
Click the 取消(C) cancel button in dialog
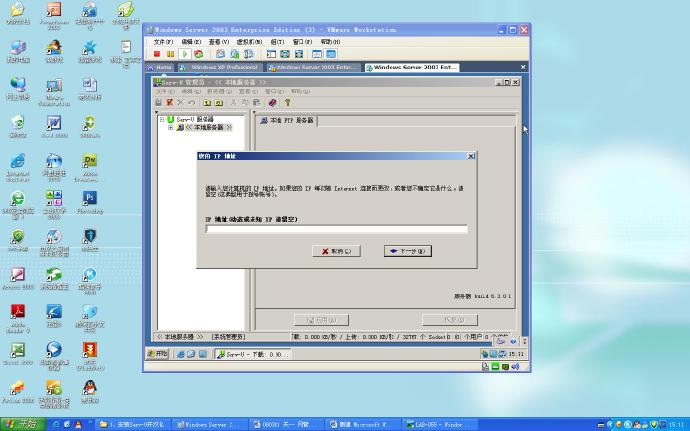coord(336,251)
